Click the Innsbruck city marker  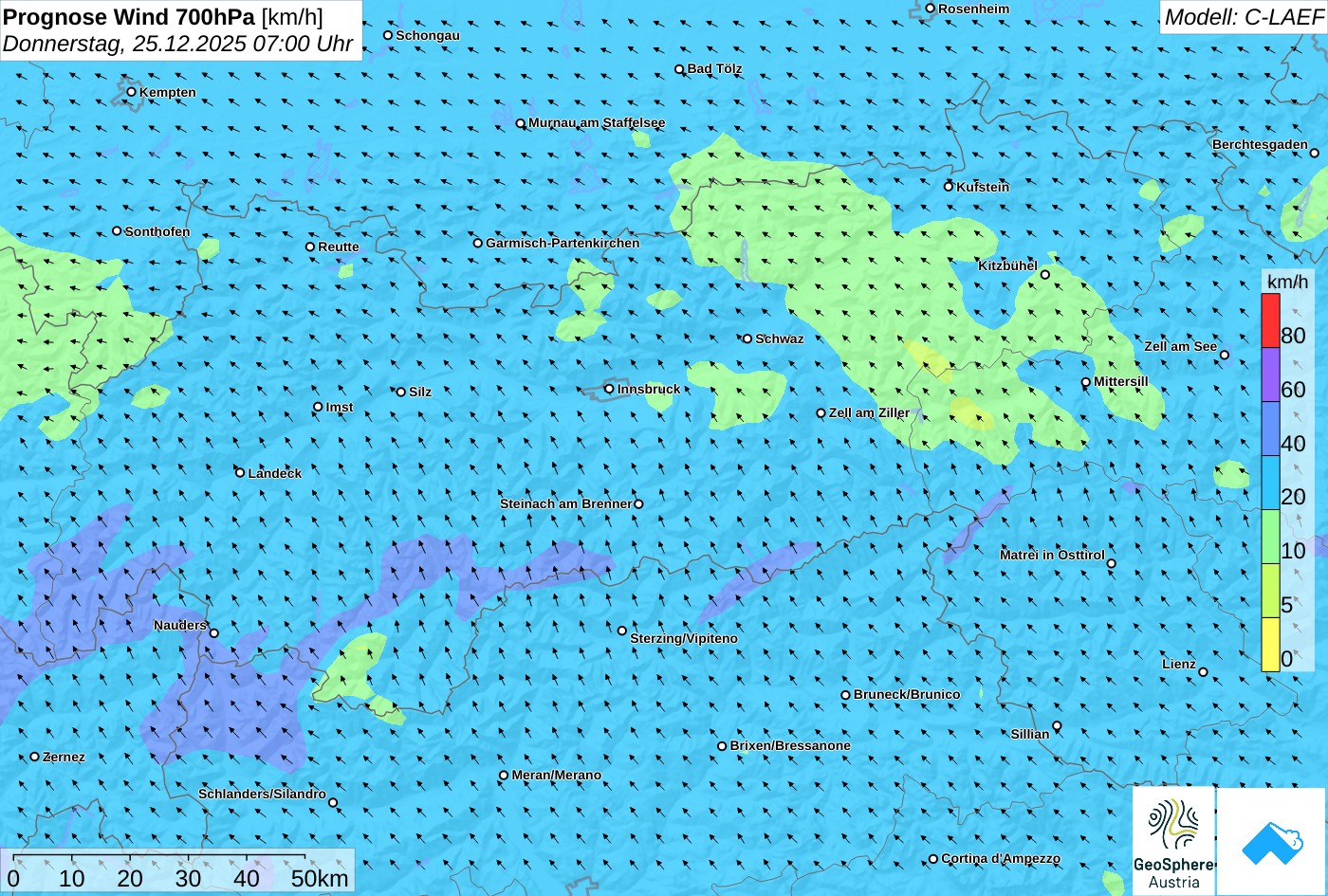pos(609,388)
